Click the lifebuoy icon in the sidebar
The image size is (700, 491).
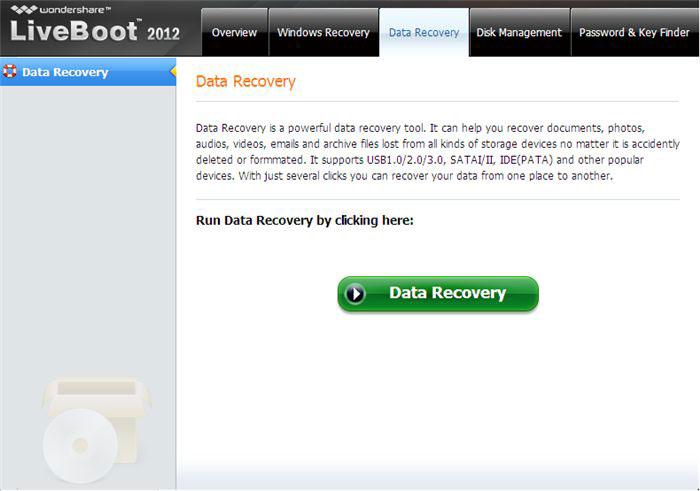9,71
